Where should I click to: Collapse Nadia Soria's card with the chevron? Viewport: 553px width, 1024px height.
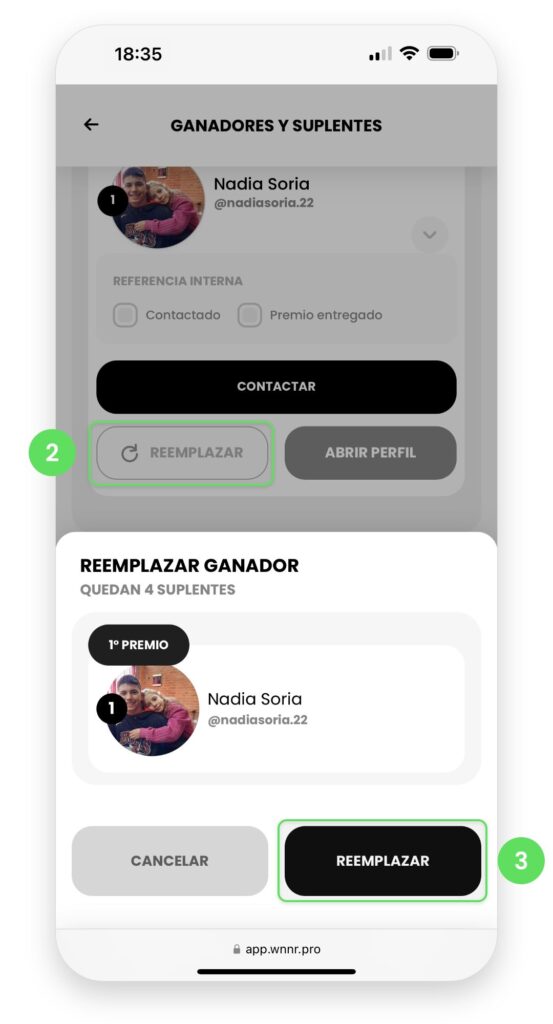click(x=430, y=234)
